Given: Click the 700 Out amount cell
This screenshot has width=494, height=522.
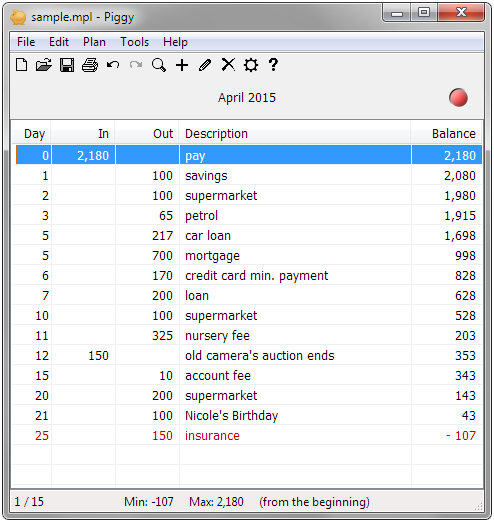Looking at the screenshot, I should (147, 255).
